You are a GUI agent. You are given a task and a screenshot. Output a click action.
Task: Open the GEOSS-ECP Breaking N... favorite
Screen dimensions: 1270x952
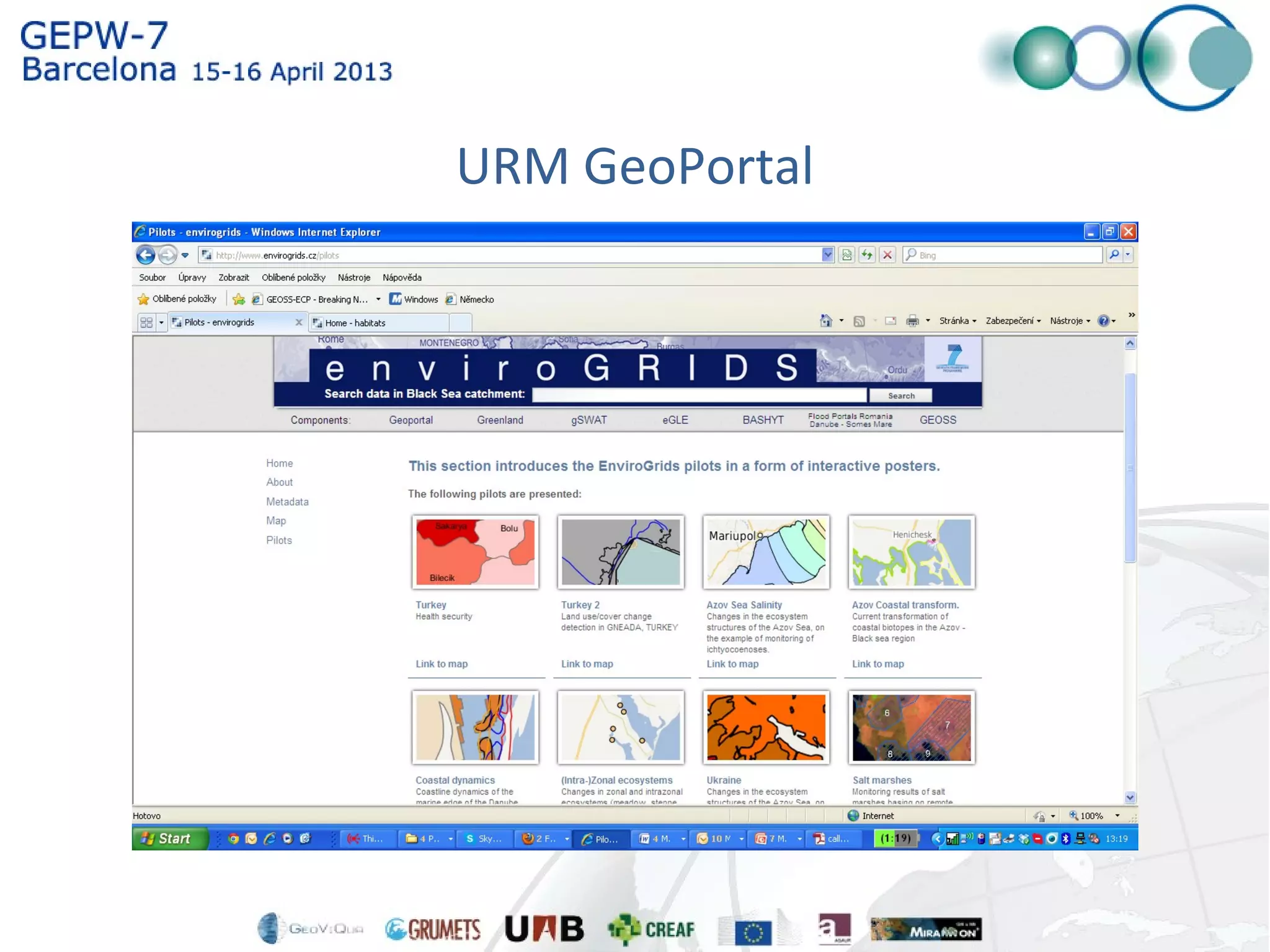[x=310, y=299]
